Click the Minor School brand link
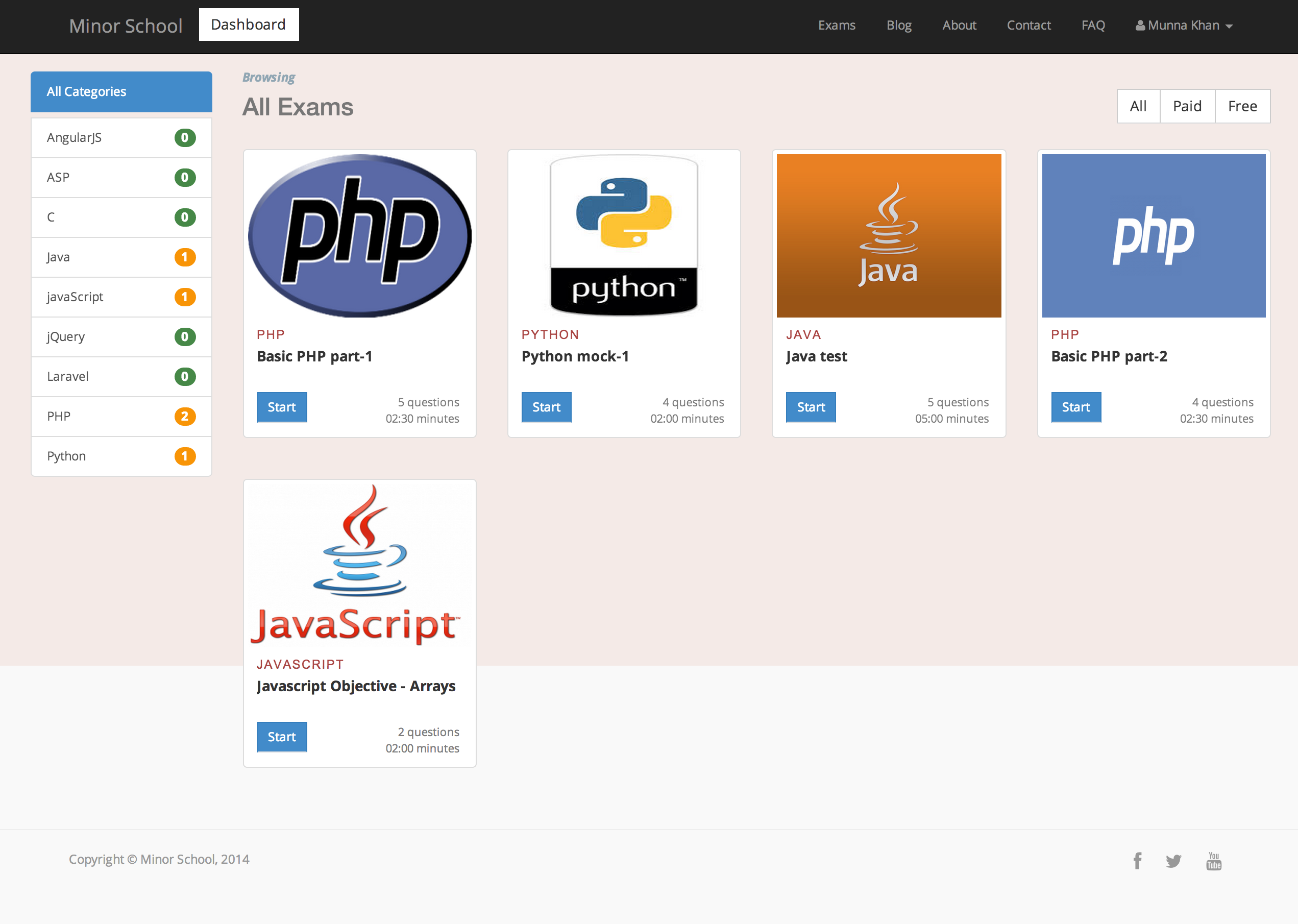 coord(126,26)
